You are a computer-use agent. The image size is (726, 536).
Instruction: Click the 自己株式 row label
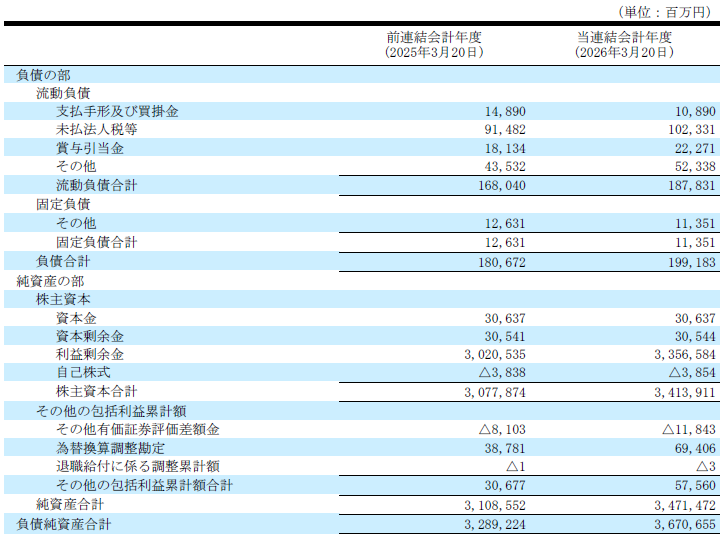[83, 372]
